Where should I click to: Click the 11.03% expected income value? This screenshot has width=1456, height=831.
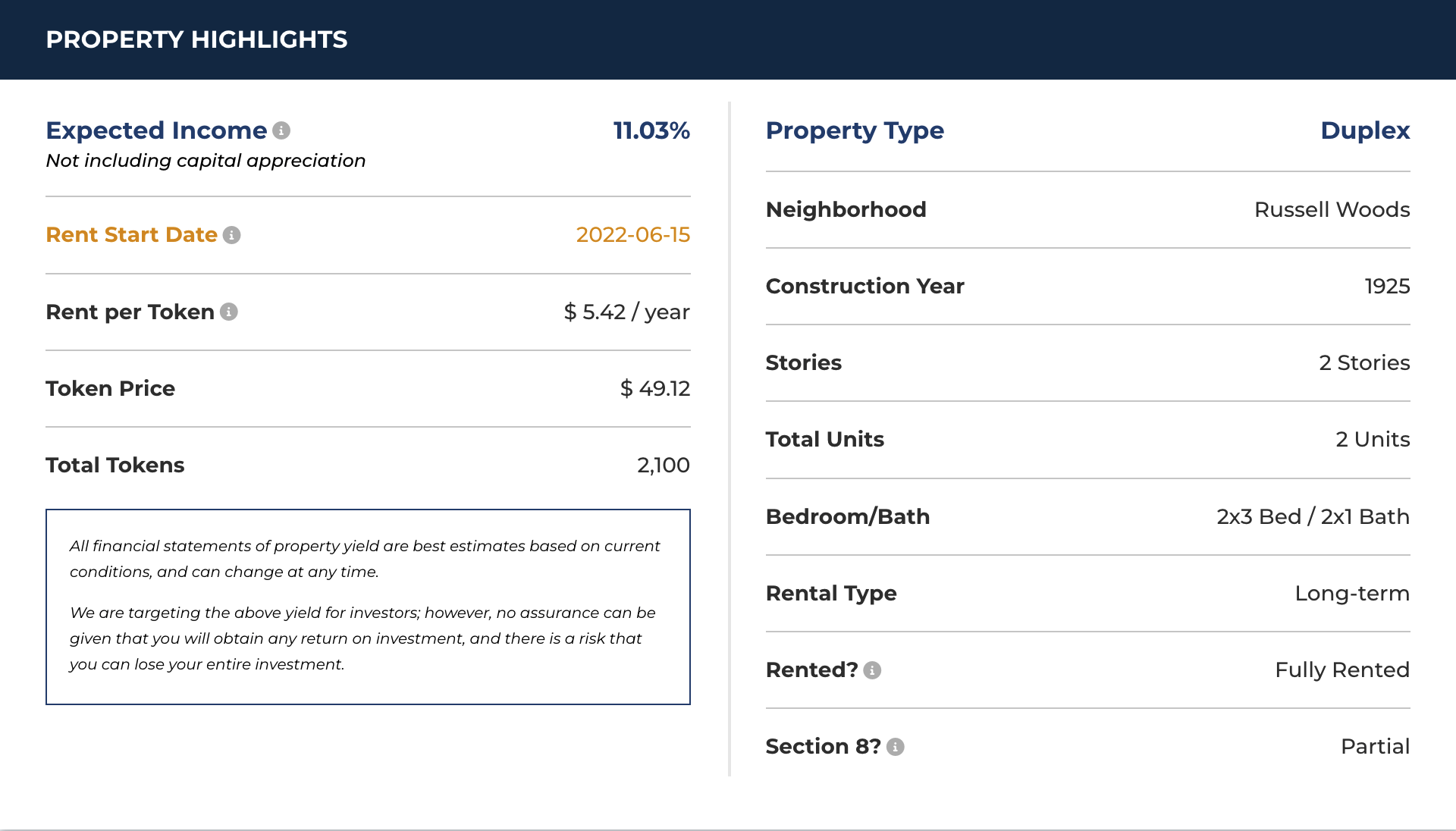click(651, 130)
